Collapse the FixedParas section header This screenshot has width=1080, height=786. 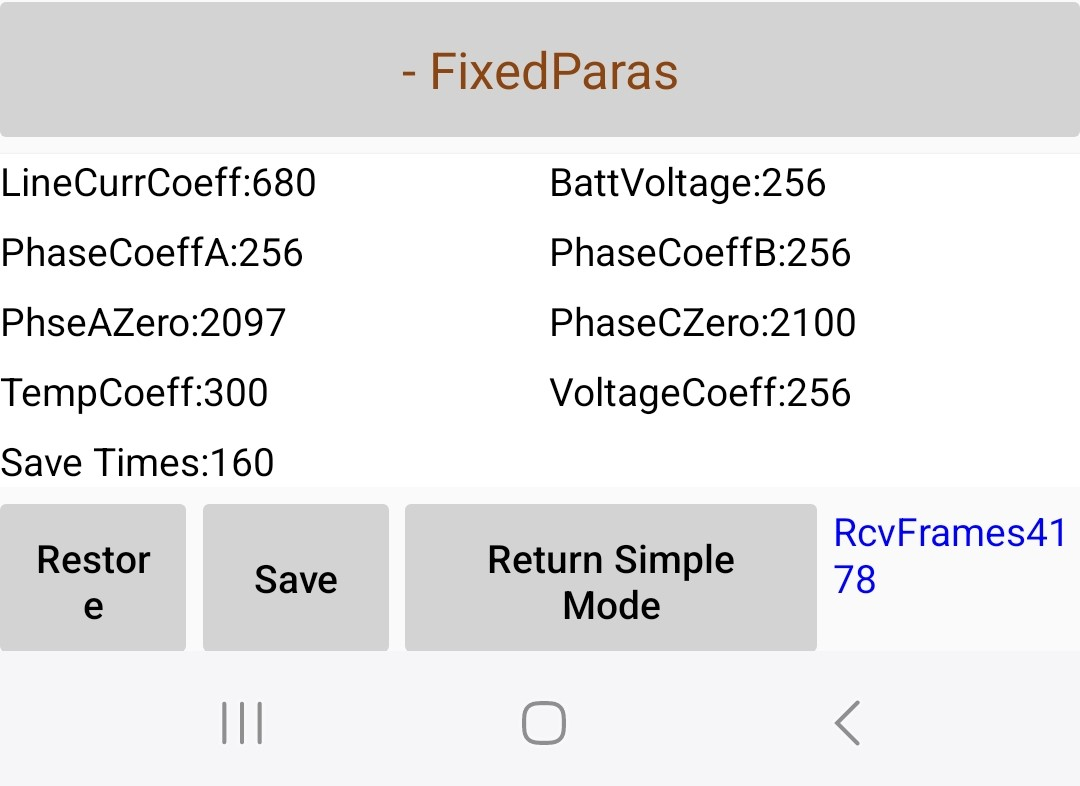(x=540, y=72)
